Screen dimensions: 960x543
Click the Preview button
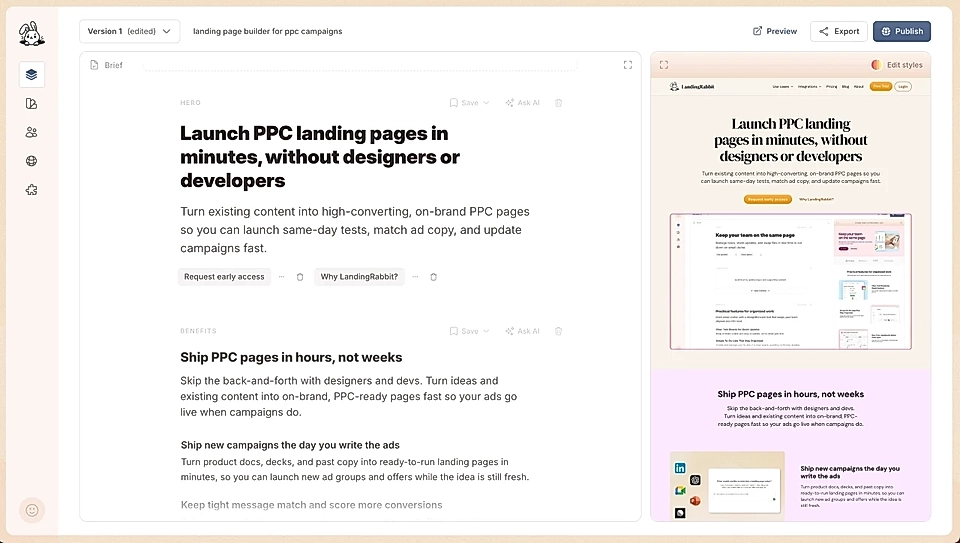point(775,31)
